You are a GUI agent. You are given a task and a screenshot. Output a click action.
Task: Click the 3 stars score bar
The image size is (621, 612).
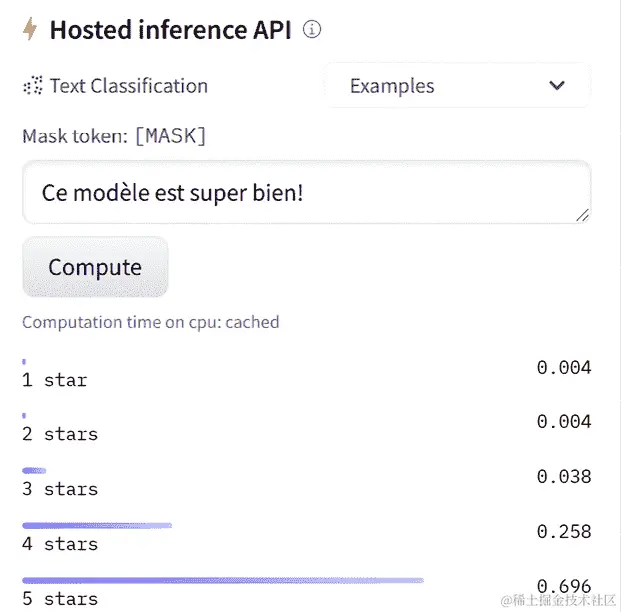34,470
